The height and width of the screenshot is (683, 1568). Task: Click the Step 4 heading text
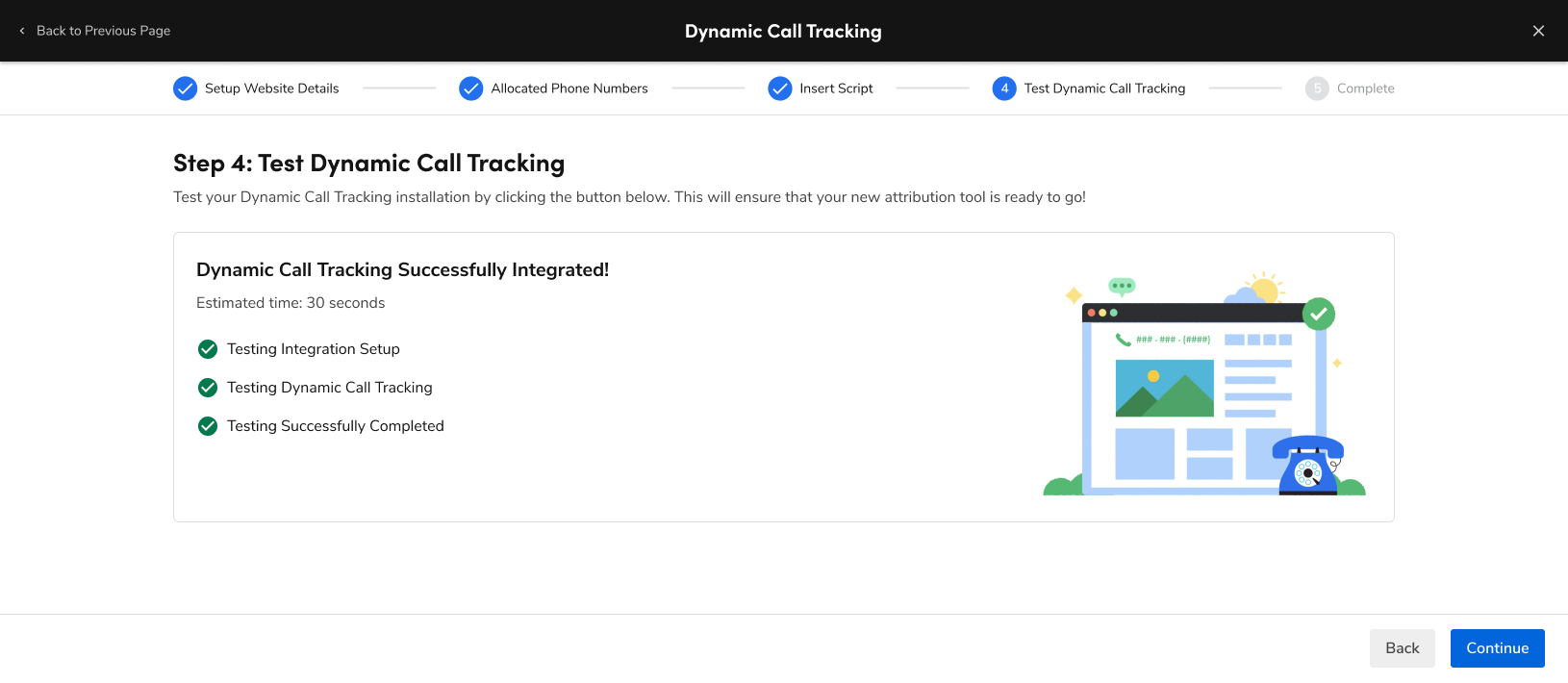click(x=368, y=164)
